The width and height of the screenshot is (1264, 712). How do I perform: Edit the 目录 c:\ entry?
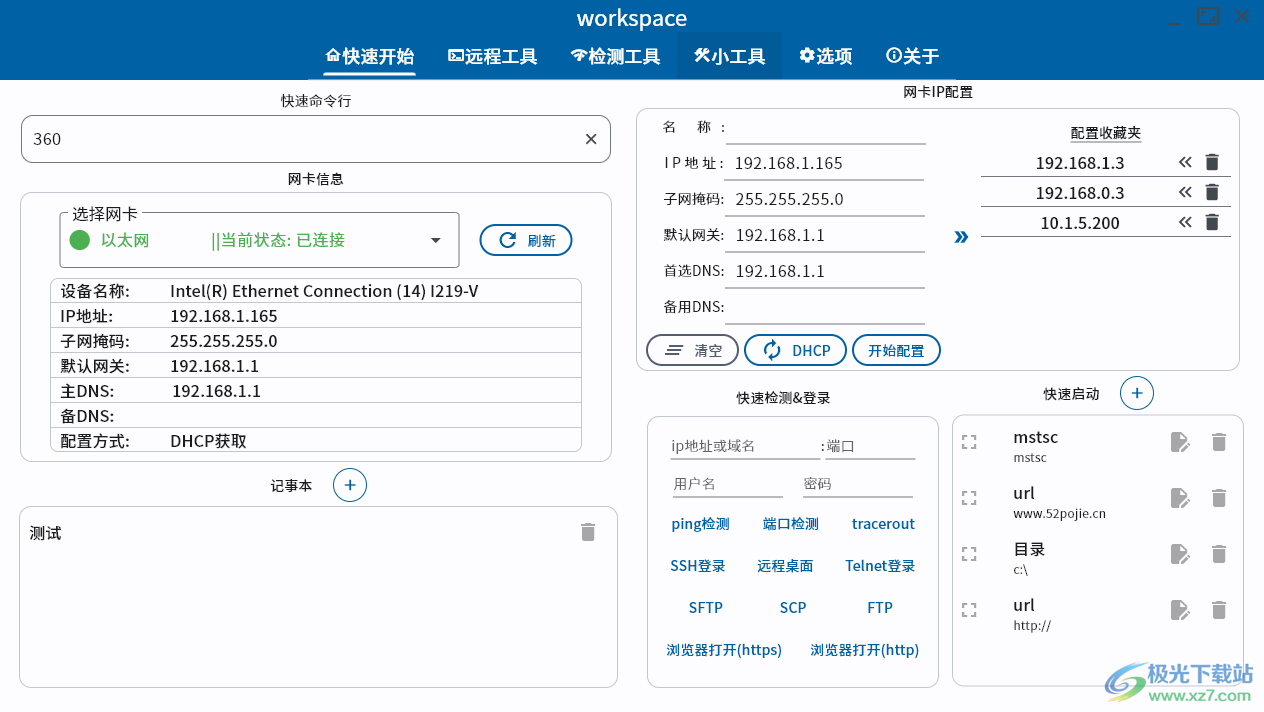tap(1180, 554)
